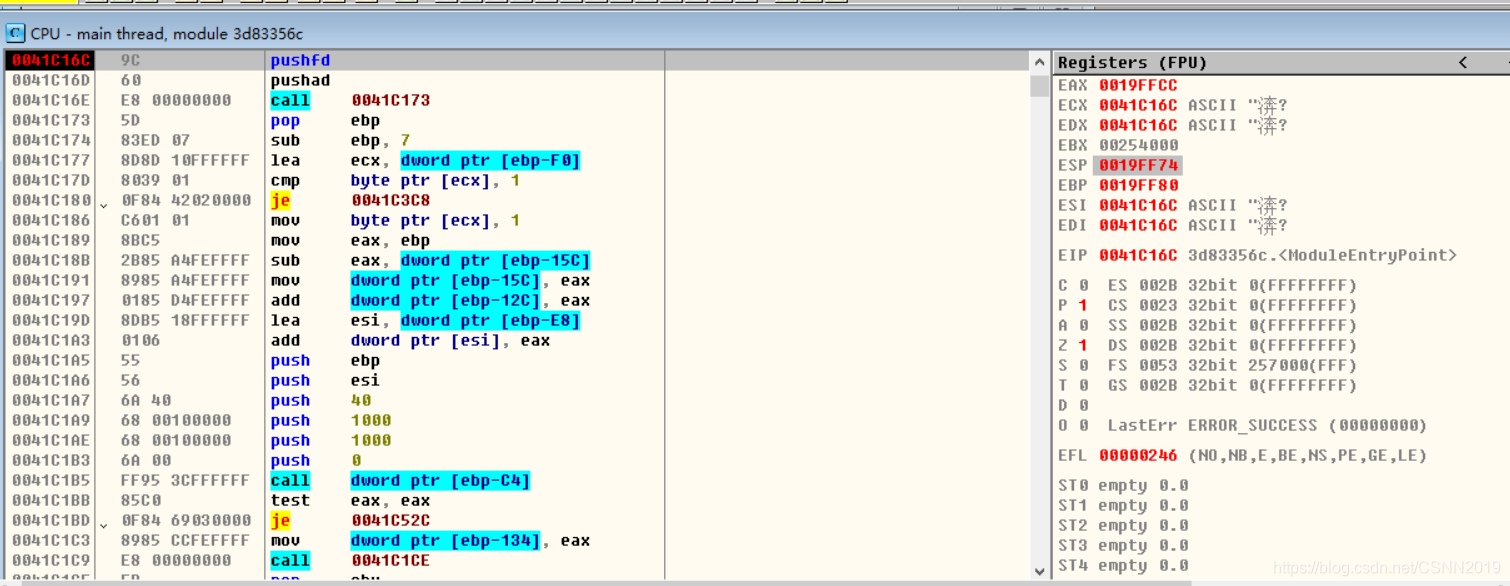1510x586 pixels.
Task: Select the pop ebp instruction
Action: (x=325, y=121)
